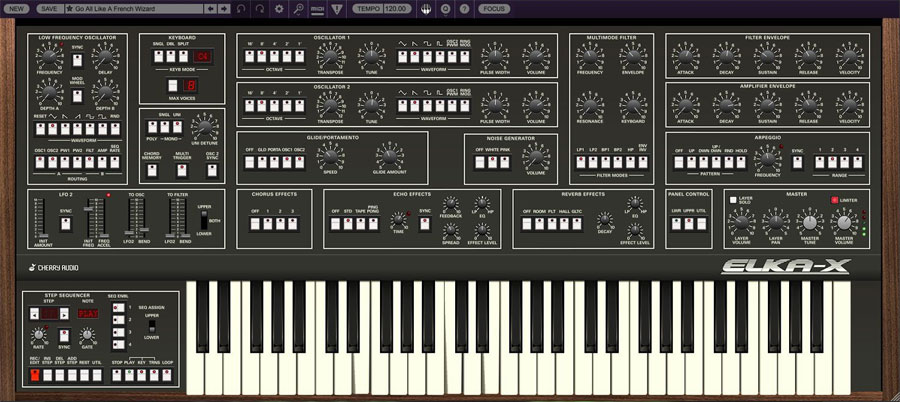The width and height of the screenshot is (900, 402).
Task: Toggle the Echo Effects SYNC button
Action: (x=425, y=223)
